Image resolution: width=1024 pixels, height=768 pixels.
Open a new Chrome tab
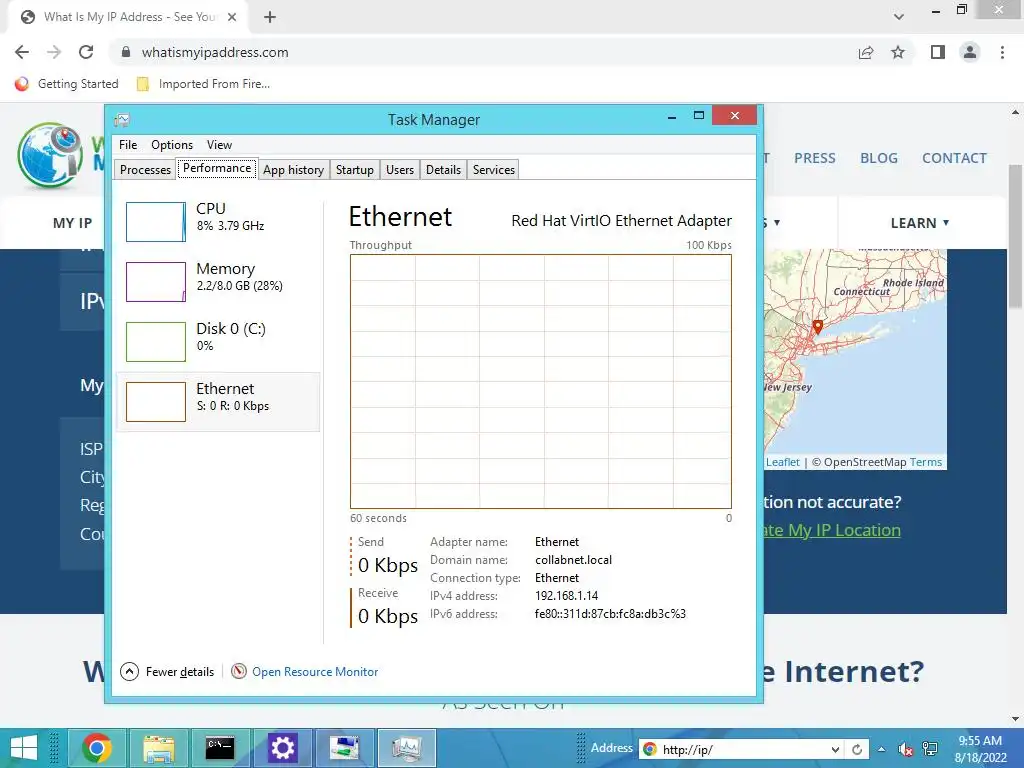click(x=270, y=17)
